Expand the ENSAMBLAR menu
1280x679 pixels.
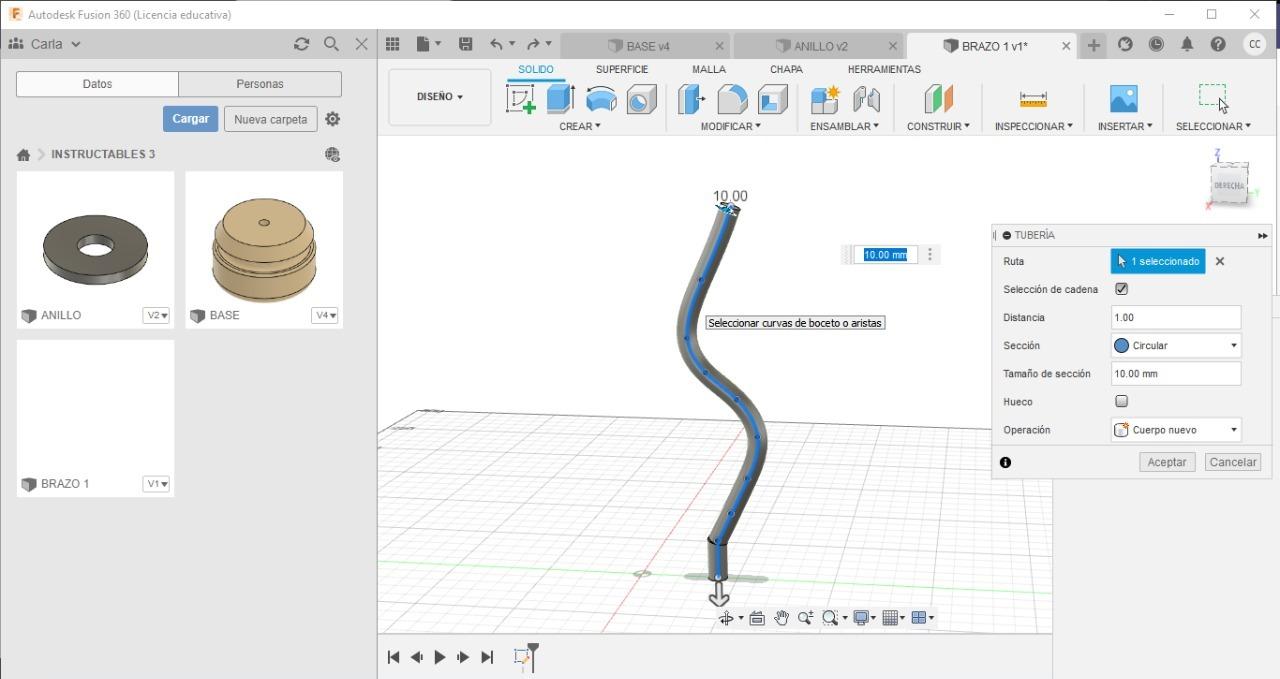point(845,126)
